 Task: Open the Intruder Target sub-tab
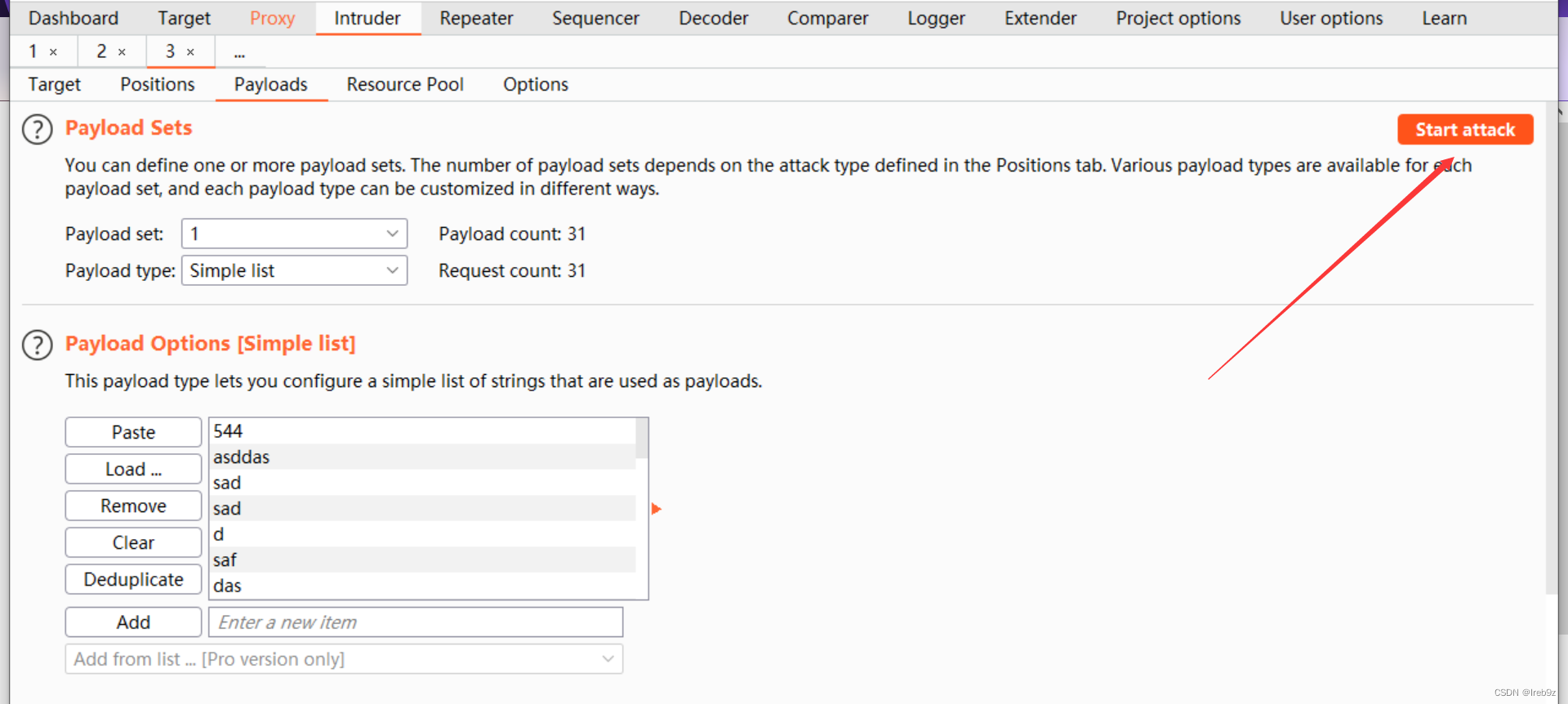55,84
